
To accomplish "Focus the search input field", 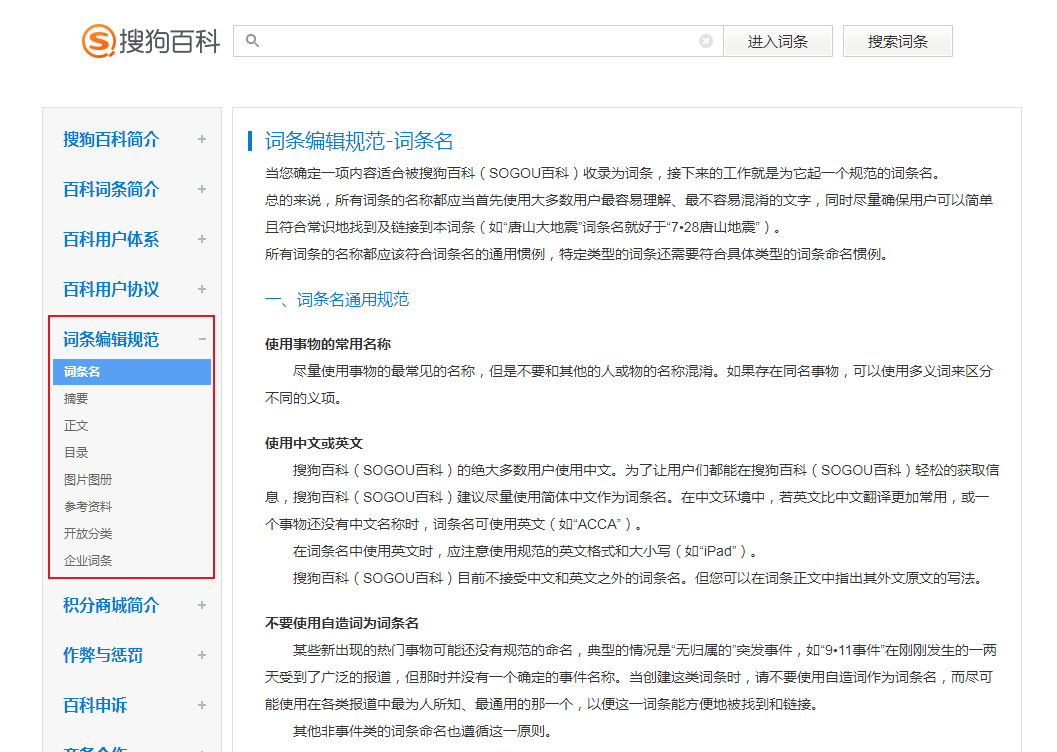I will [x=478, y=41].
